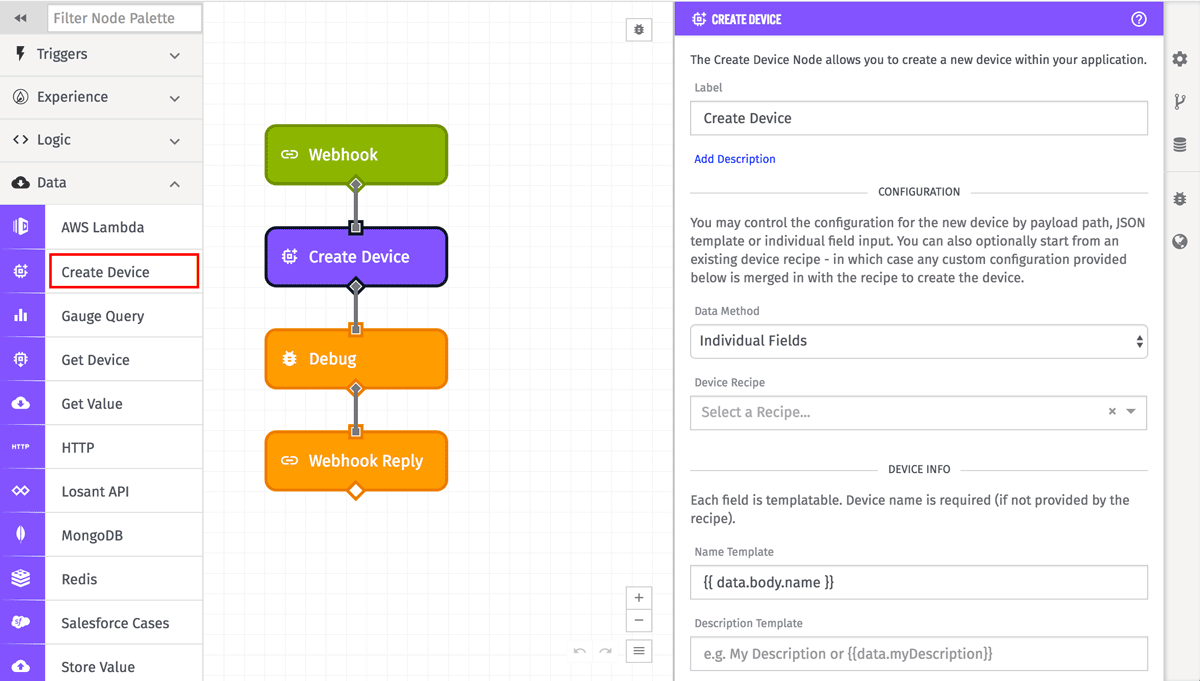The width and height of the screenshot is (1200, 681).
Task: Undo the last canvas change
Action: click(x=580, y=651)
